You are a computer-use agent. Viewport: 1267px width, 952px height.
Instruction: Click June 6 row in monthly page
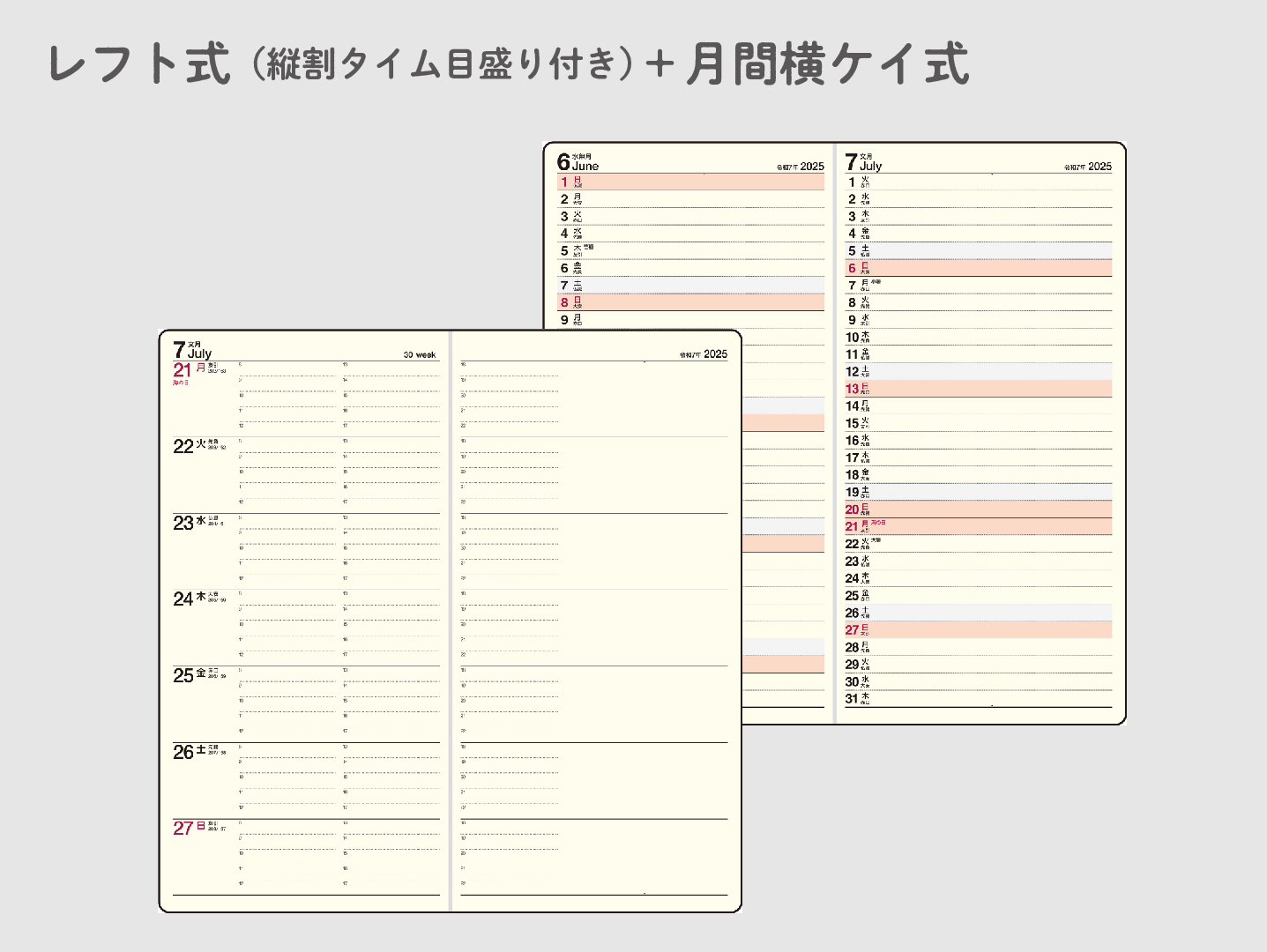click(690, 268)
